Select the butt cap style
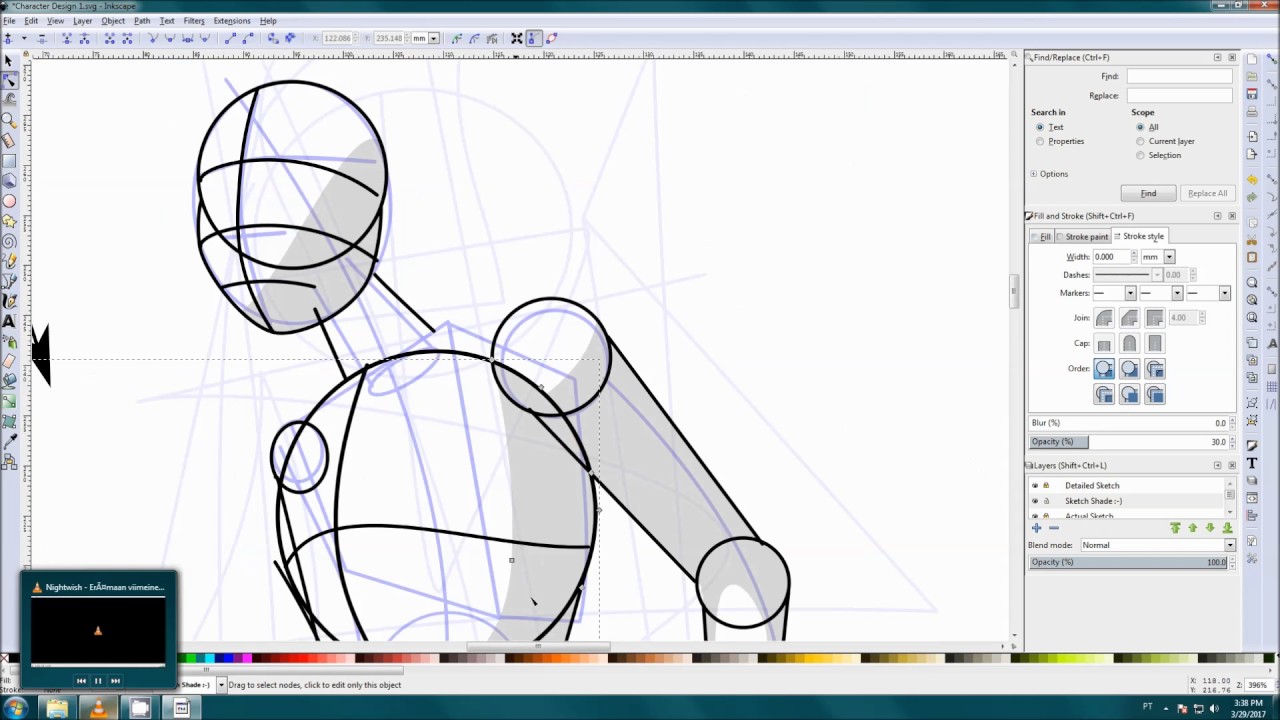The image size is (1280, 720). [1104, 344]
